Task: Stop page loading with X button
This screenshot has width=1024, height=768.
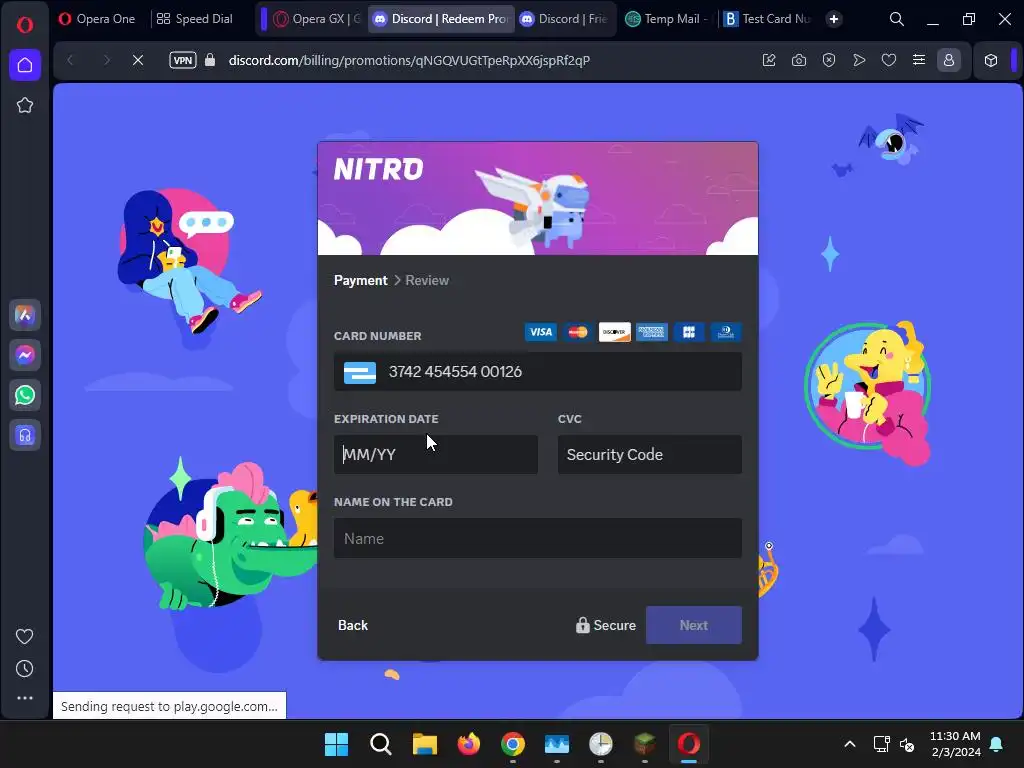Action: [138, 60]
